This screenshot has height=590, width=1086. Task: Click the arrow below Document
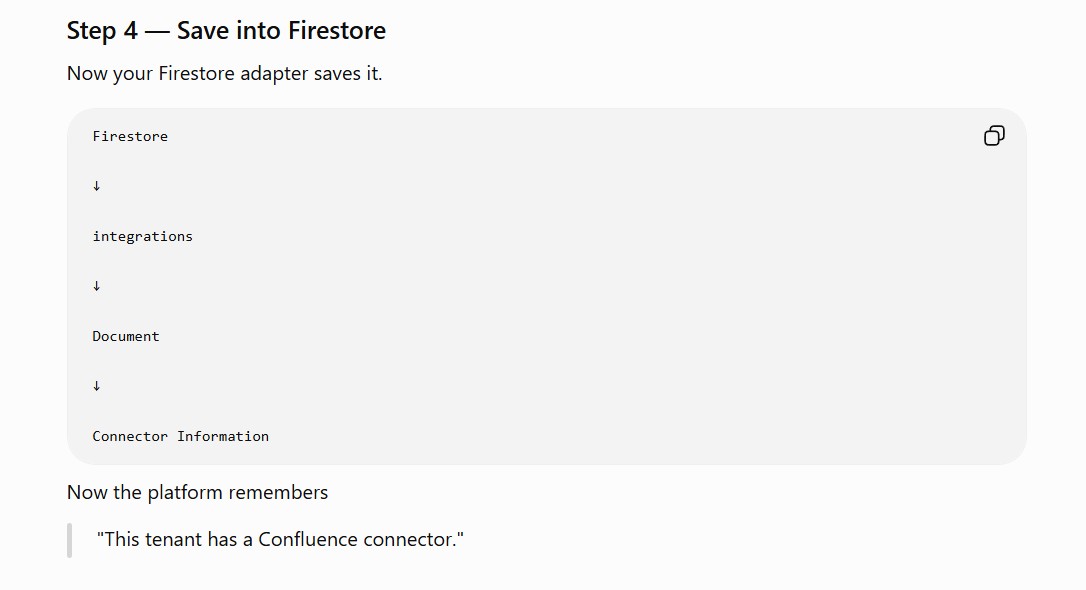[x=96, y=386]
